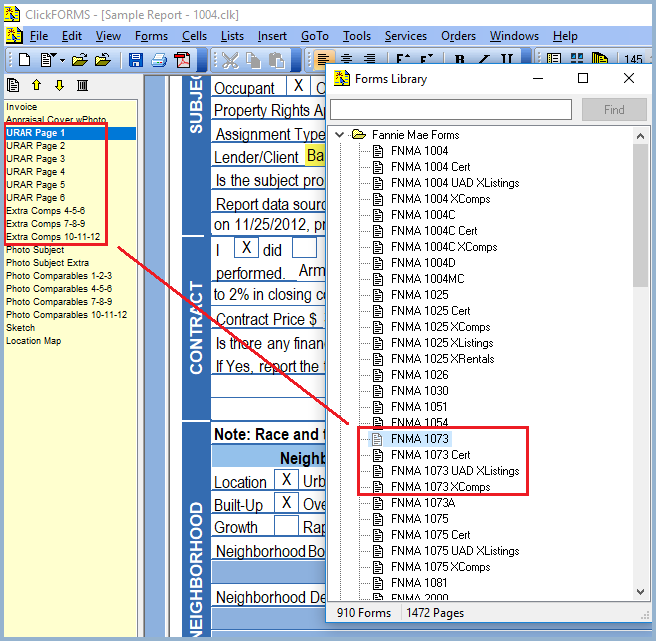The width and height of the screenshot is (656, 641).
Task: Click the increase font size icon
Action: point(403,59)
